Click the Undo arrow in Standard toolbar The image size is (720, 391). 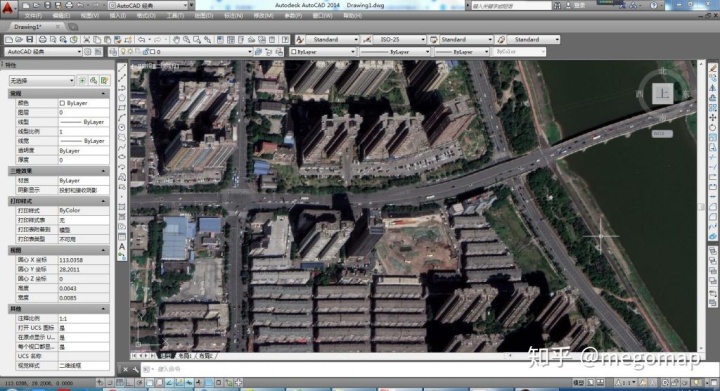pos(142,40)
